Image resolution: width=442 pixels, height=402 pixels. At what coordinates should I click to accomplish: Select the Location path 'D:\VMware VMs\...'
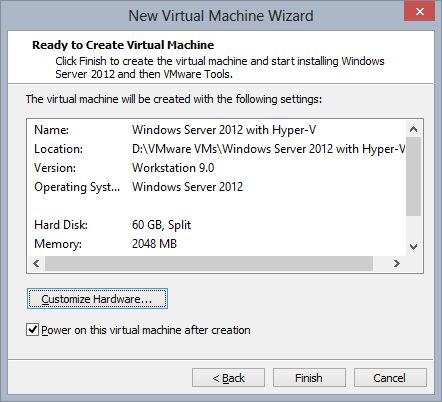coord(269,149)
